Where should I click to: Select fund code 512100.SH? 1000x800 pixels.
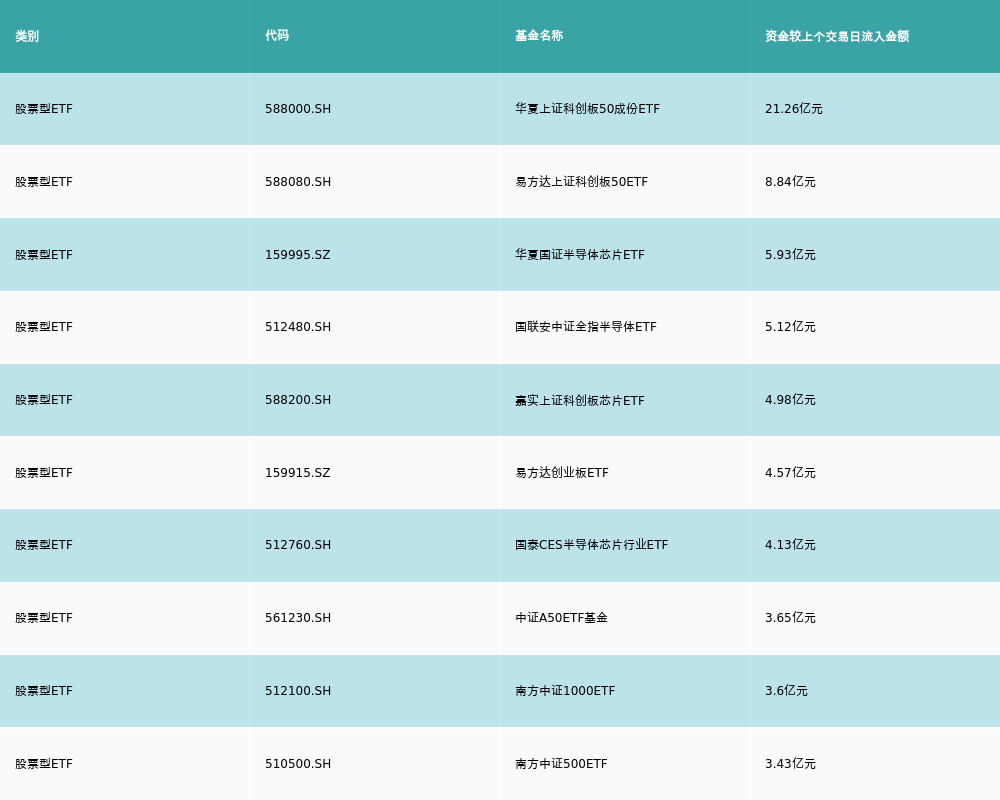pos(298,691)
